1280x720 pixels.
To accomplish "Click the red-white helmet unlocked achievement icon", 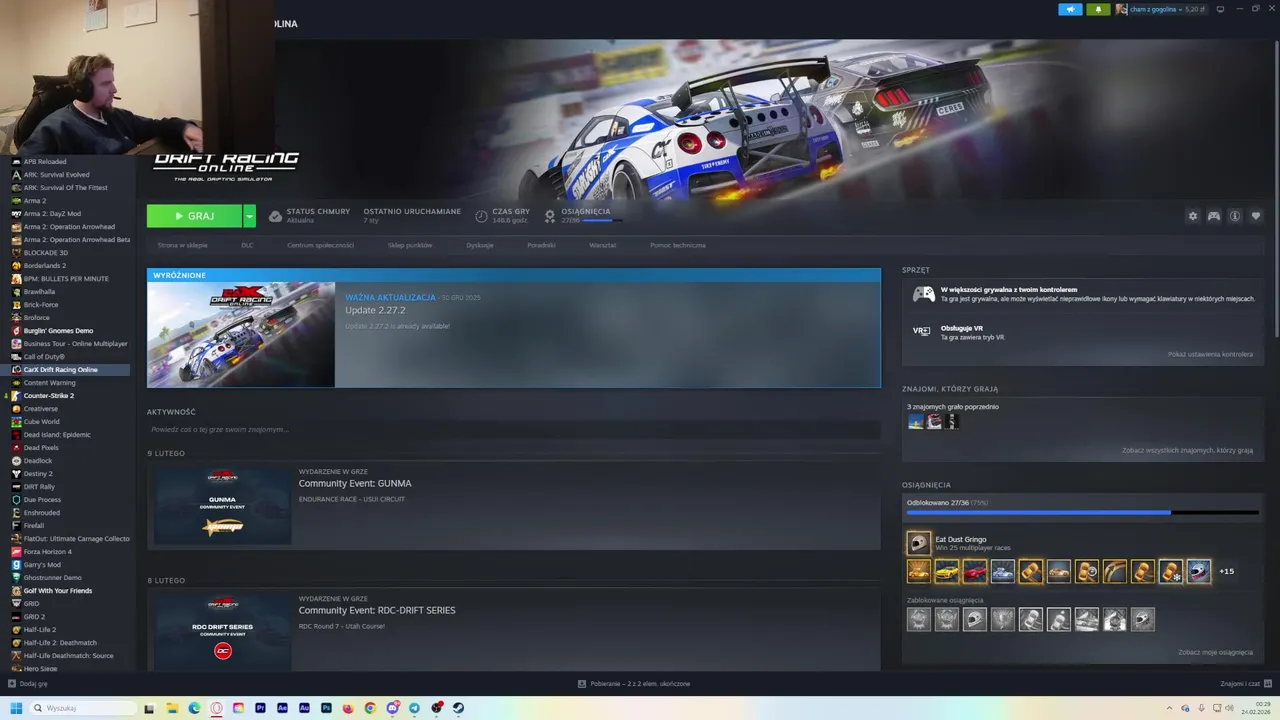I will 1198,571.
